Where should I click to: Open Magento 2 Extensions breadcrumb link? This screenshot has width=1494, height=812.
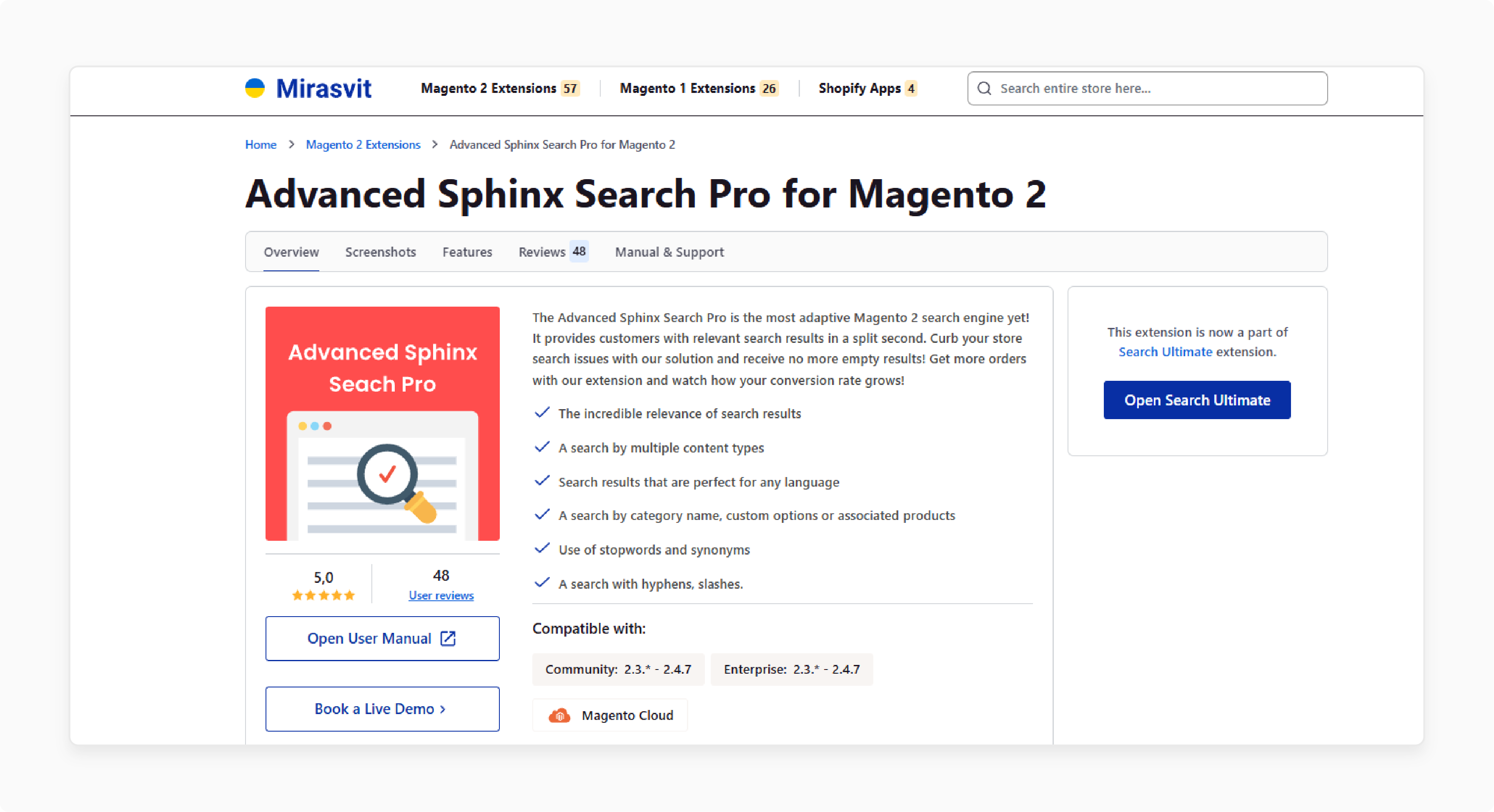click(x=363, y=144)
